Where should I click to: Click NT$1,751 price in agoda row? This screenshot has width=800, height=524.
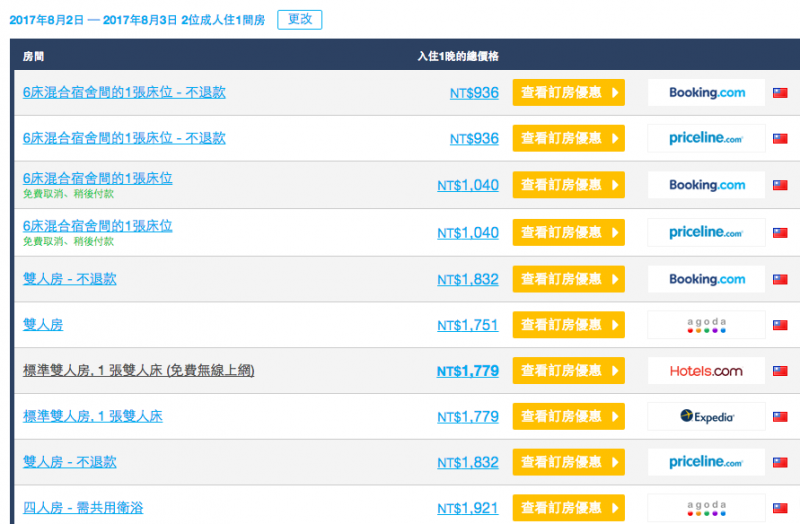468,326
